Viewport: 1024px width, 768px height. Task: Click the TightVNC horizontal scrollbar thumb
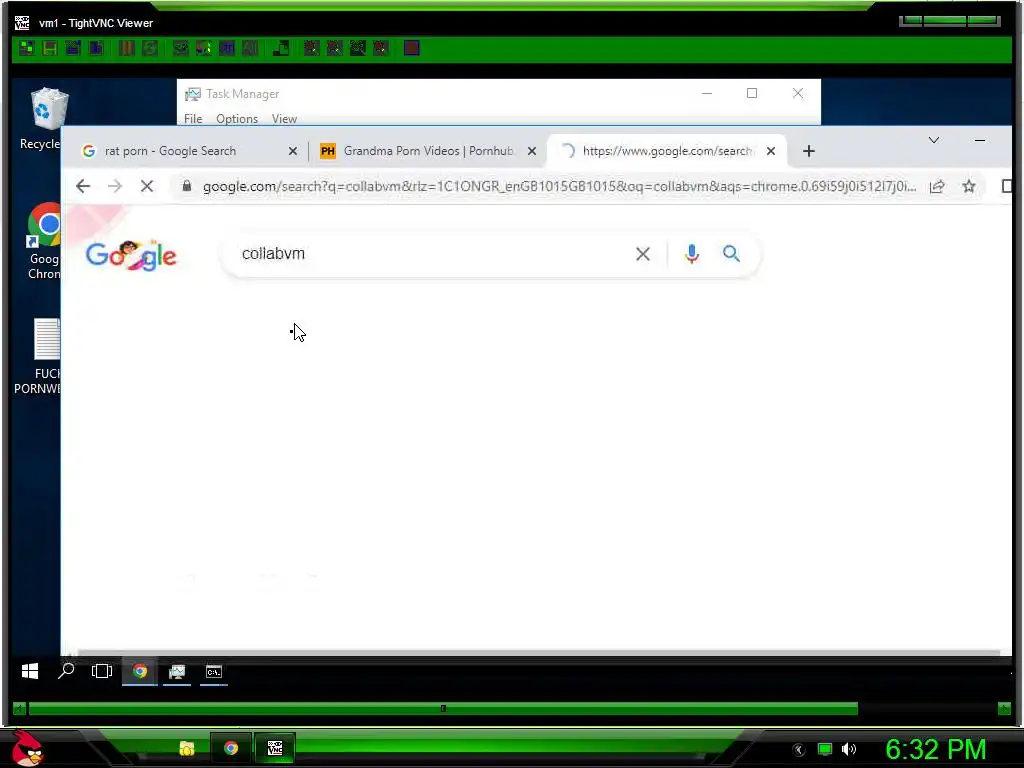[x=443, y=709]
